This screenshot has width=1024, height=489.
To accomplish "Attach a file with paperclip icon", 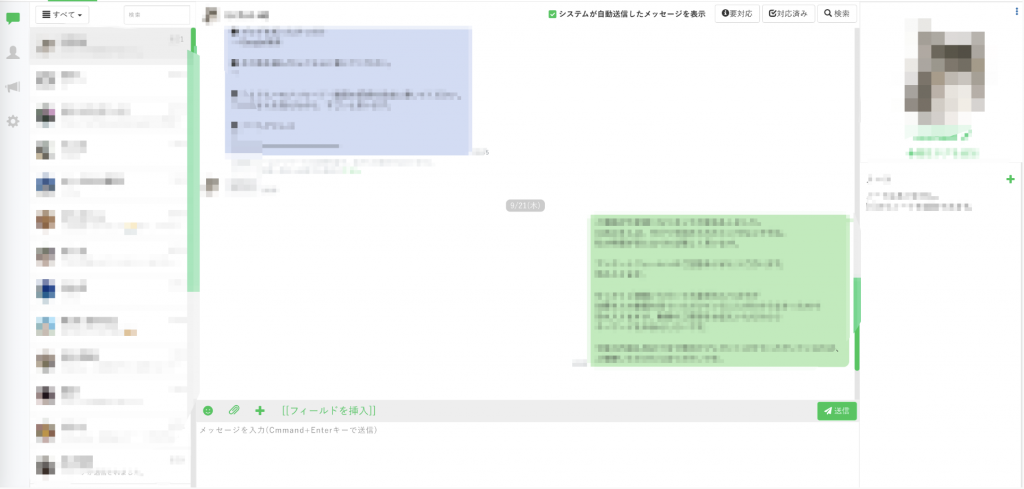I will pyautogui.click(x=234, y=410).
